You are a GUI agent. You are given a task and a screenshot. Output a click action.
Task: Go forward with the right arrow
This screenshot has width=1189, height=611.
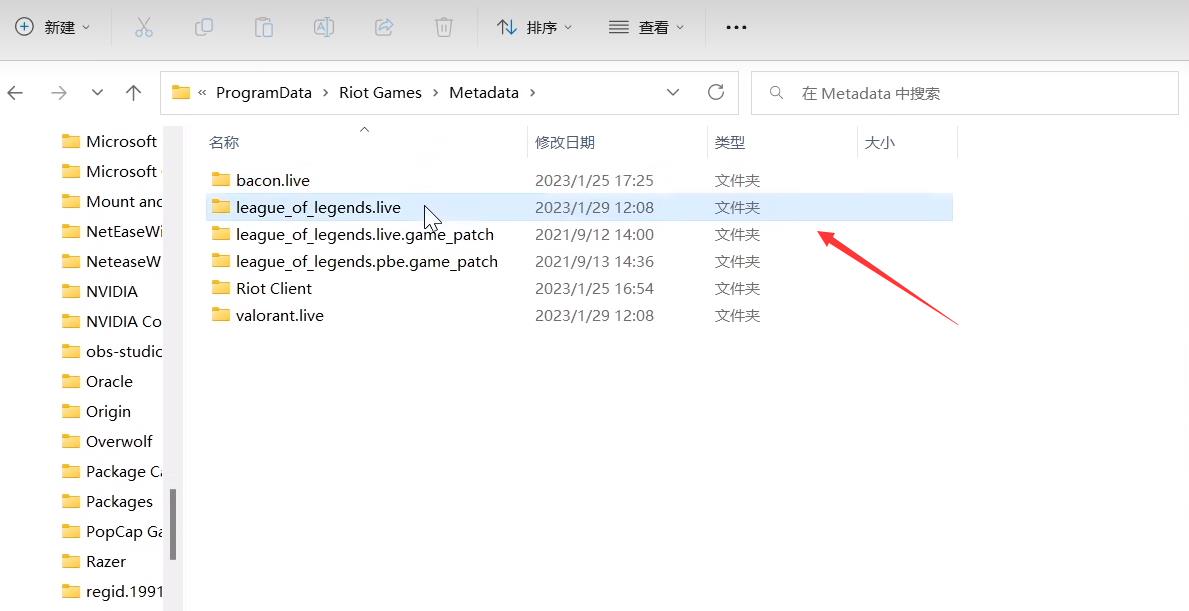pyautogui.click(x=58, y=92)
